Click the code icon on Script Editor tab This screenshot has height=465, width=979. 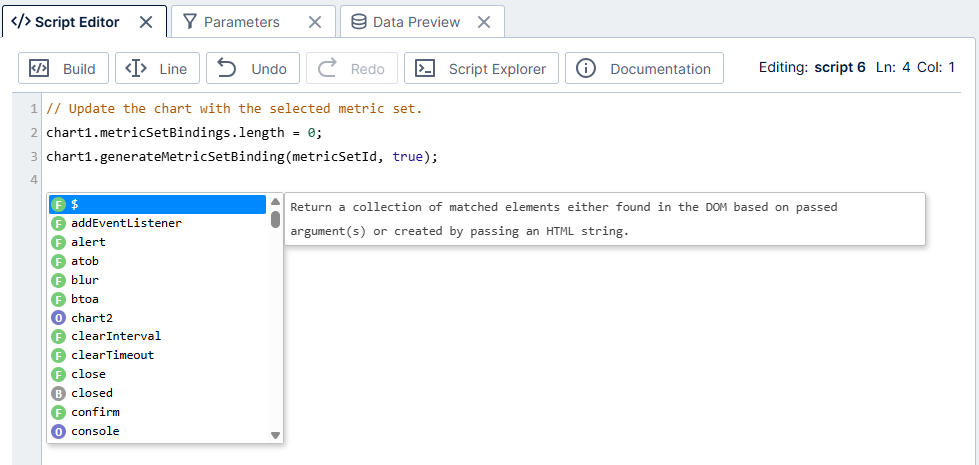pyautogui.click(x=21, y=22)
